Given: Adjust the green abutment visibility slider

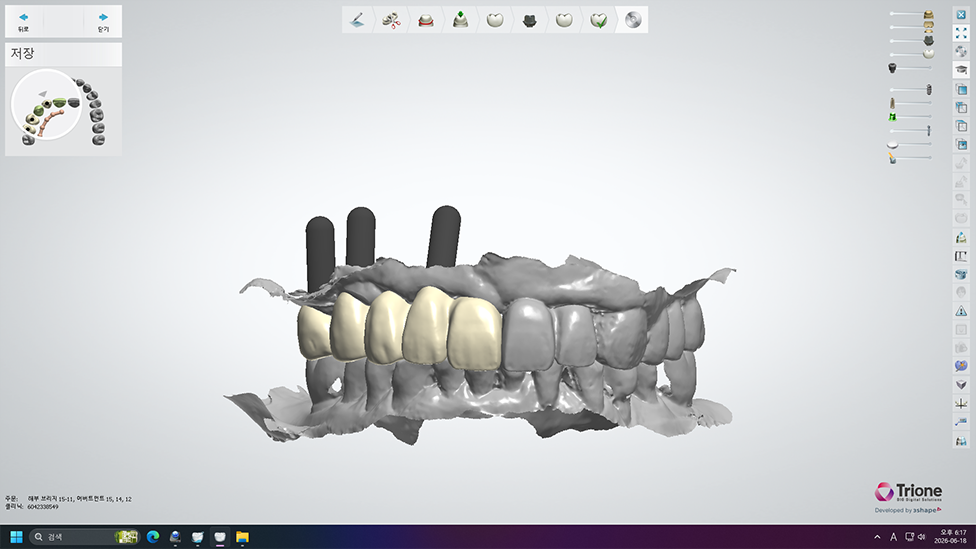Looking at the screenshot, I should 910,116.
